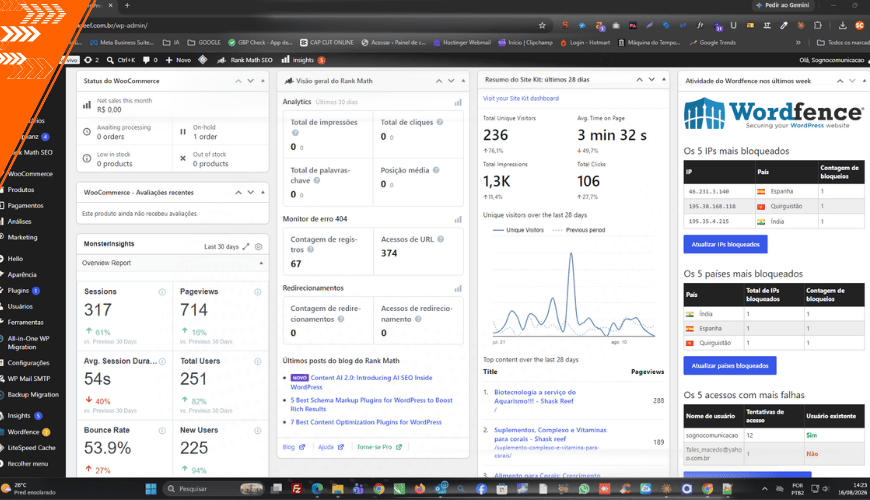Screen dimensions: 870x500
Task: Click the Windows Pesquisar search box
Action: pyautogui.click(x=213, y=488)
